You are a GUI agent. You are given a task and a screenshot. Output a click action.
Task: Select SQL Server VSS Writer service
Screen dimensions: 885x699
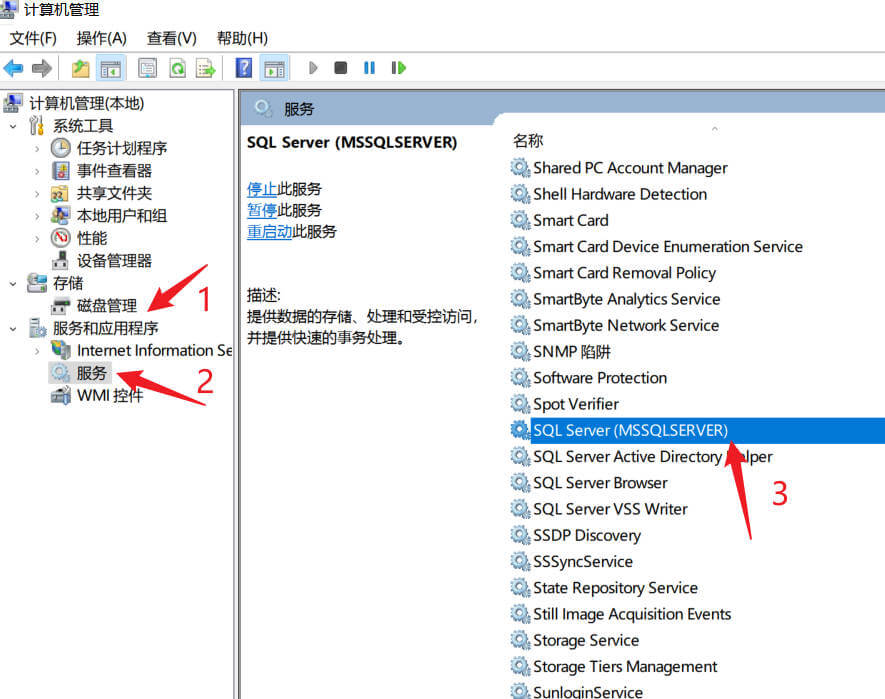(610, 509)
